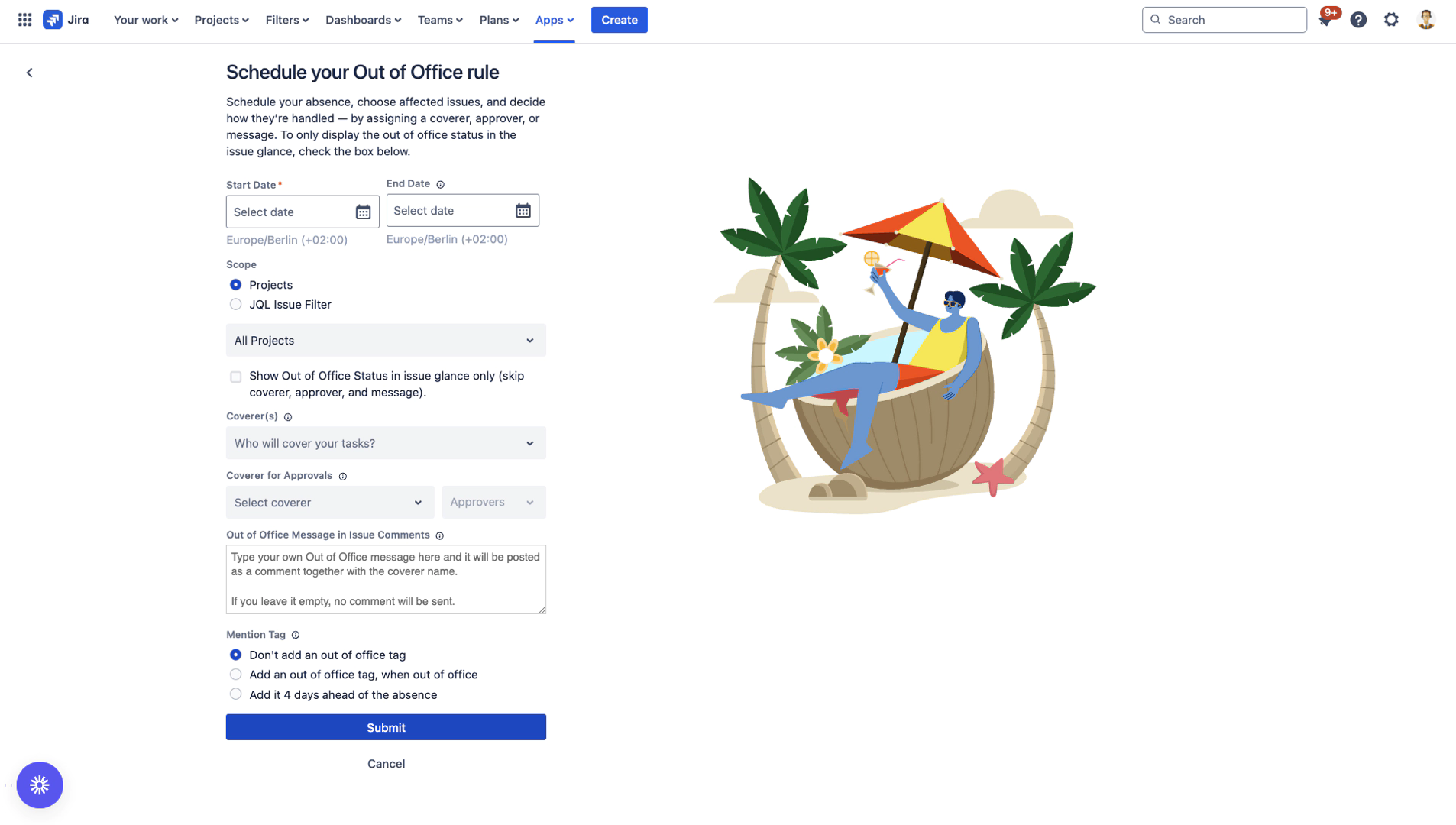Open the settings gear icon

[1391, 20]
